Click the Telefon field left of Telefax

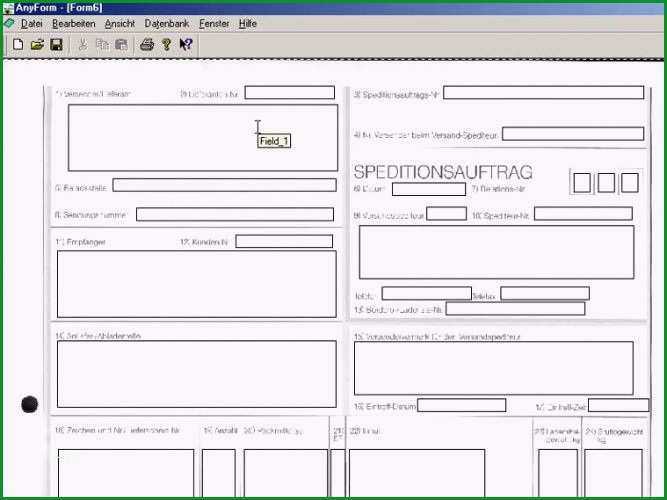[427, 293]
